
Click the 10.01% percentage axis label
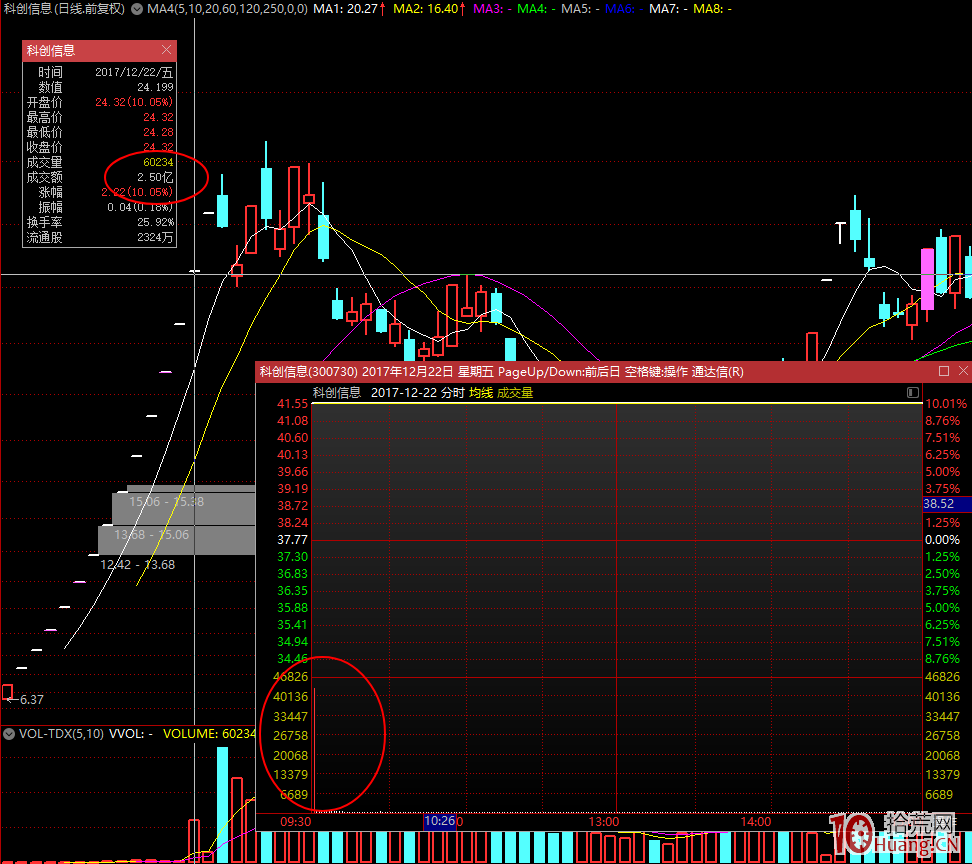tap(946, 404)
